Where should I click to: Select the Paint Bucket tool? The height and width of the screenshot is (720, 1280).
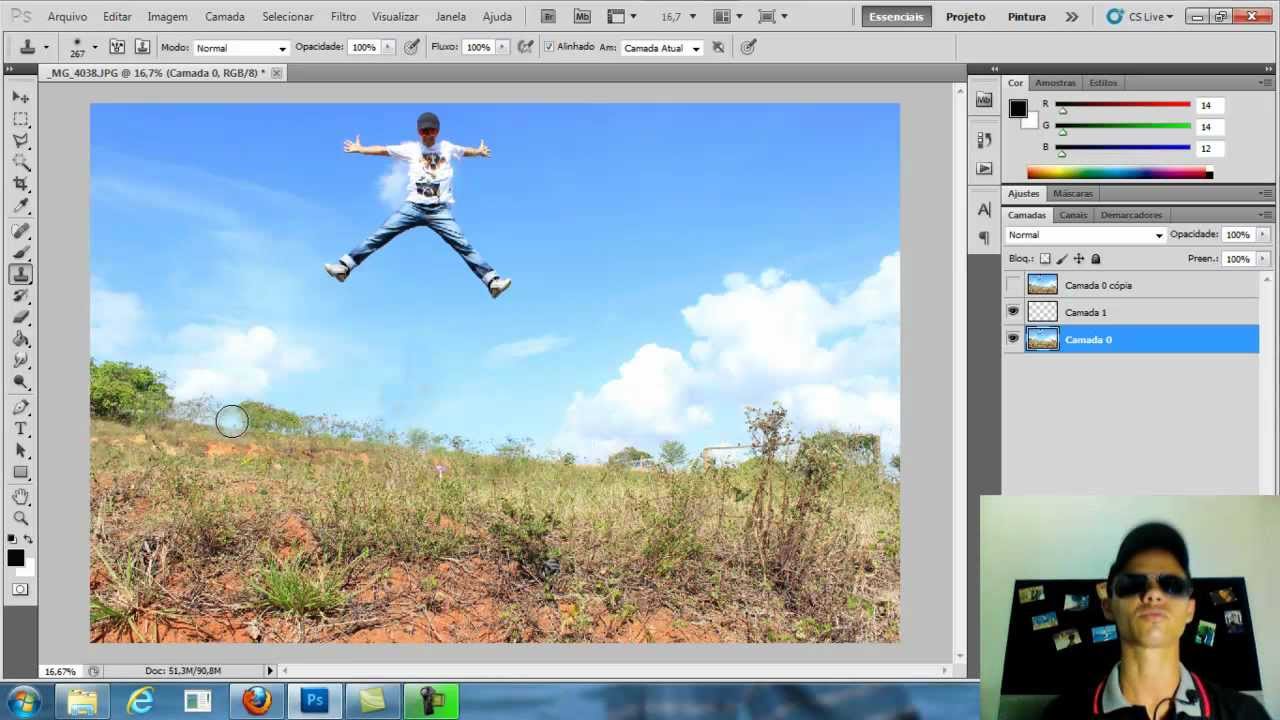click(20, 339)
